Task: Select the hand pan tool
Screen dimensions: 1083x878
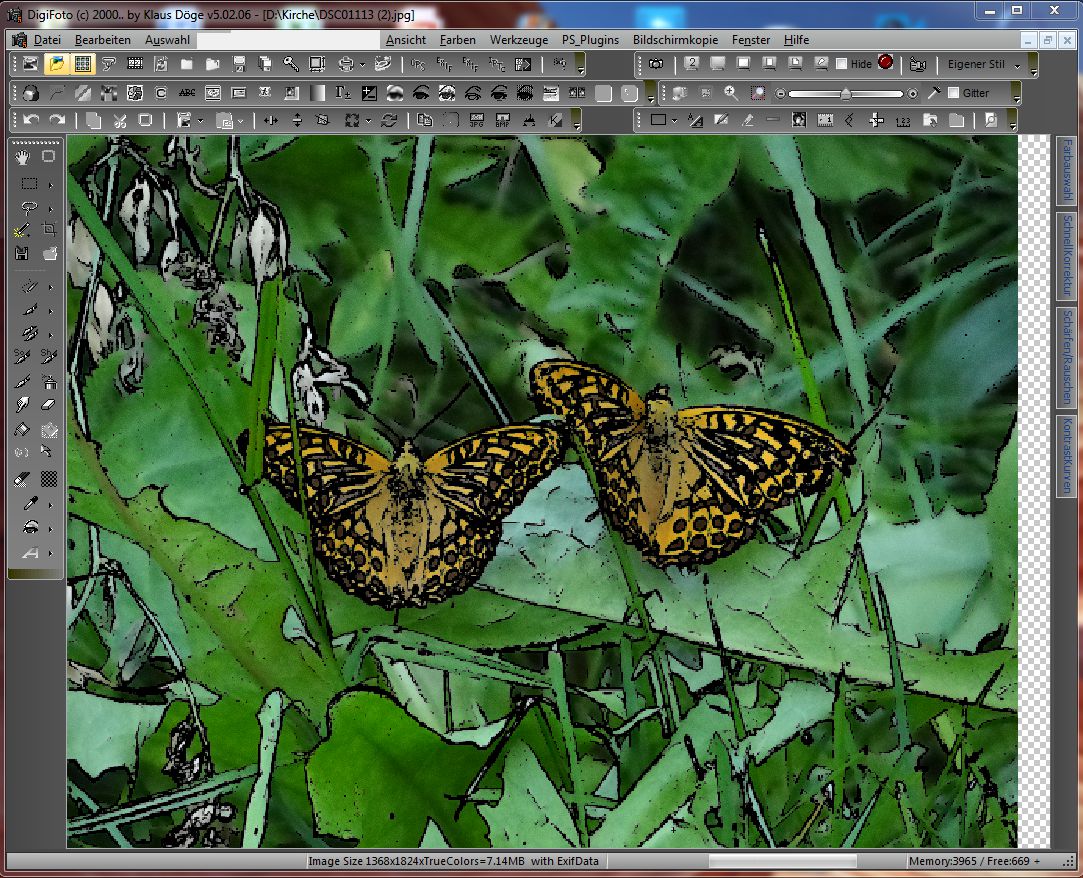Action: coord(23,156)
